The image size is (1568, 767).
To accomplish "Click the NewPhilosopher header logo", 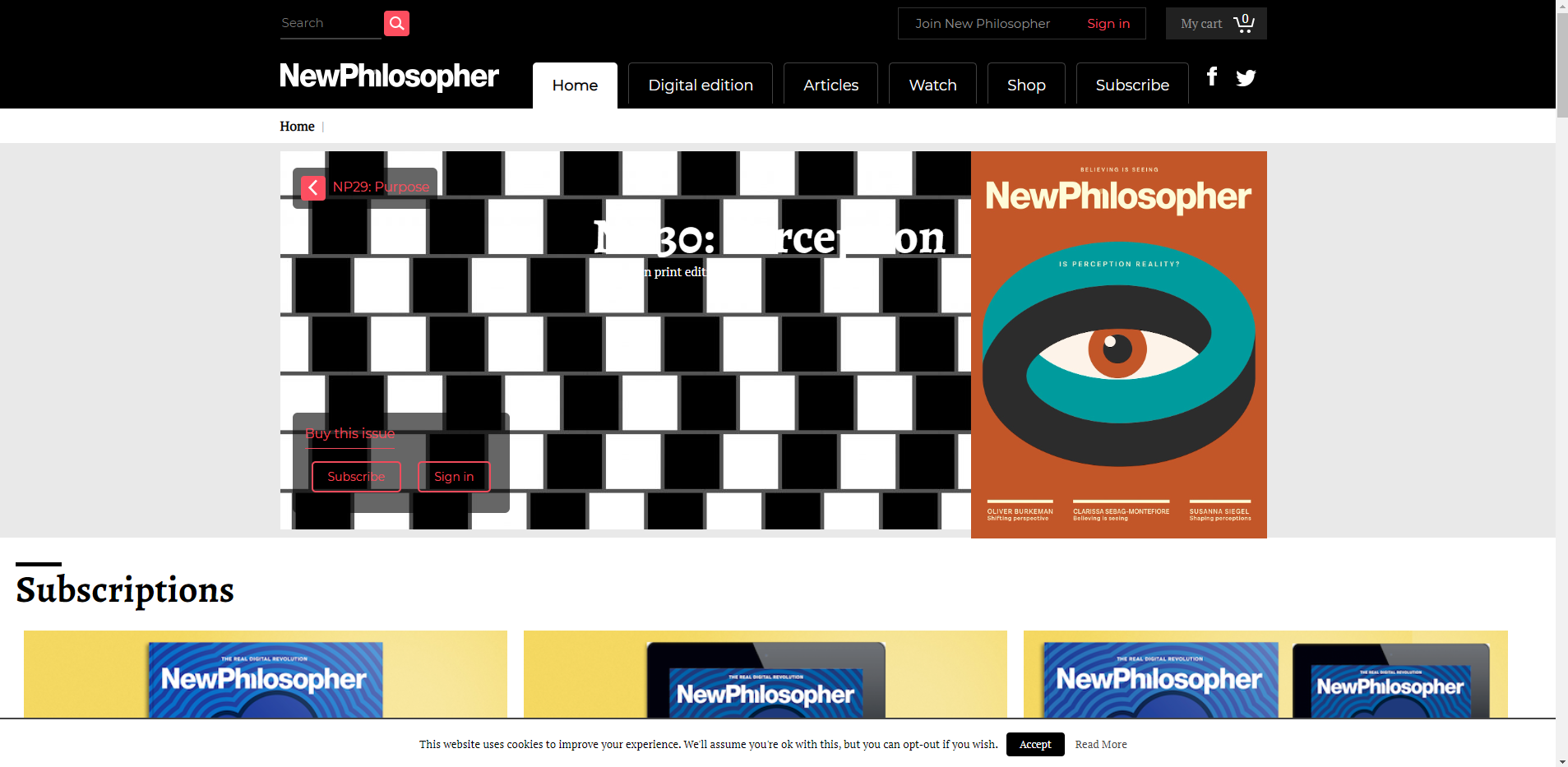I will pyautogui.click(x=389, y=76).
